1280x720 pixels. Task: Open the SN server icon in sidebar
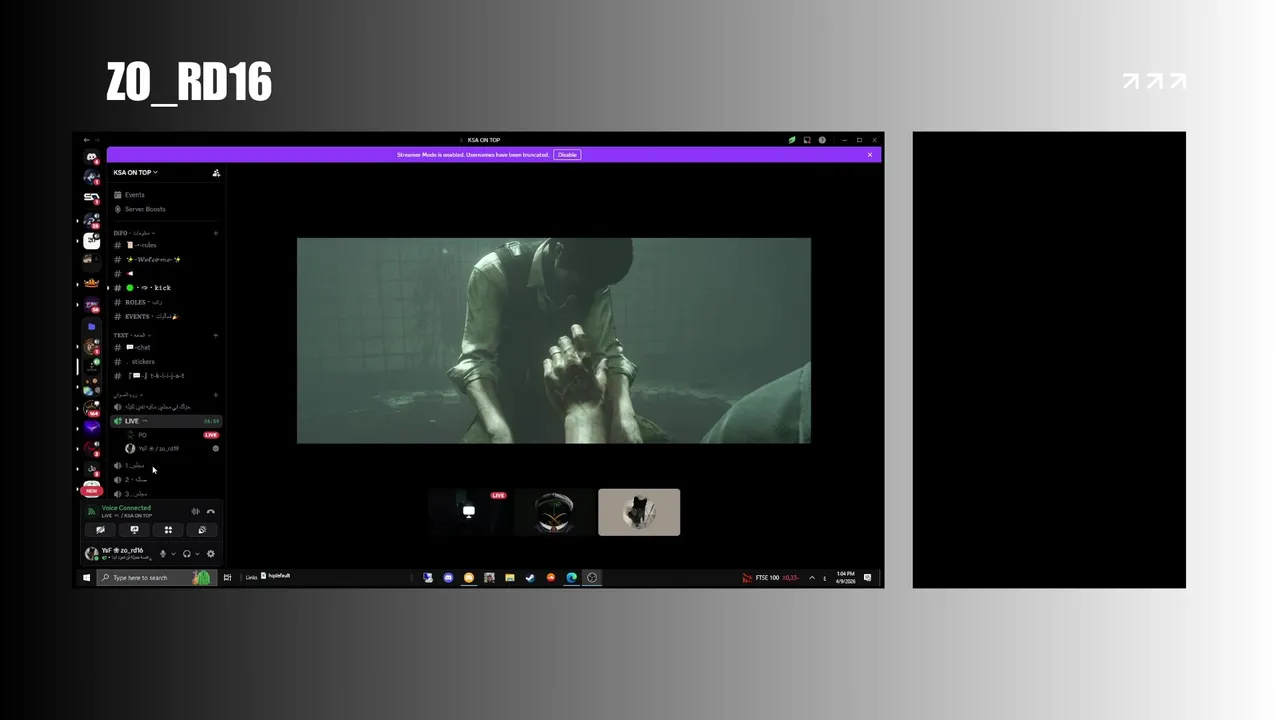tap(92, 197)
